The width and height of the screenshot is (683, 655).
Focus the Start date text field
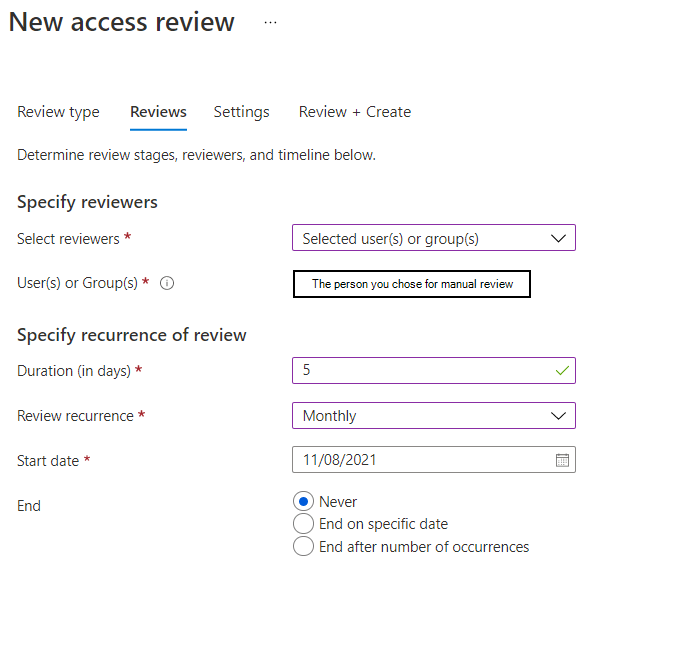tap(420, 460)
